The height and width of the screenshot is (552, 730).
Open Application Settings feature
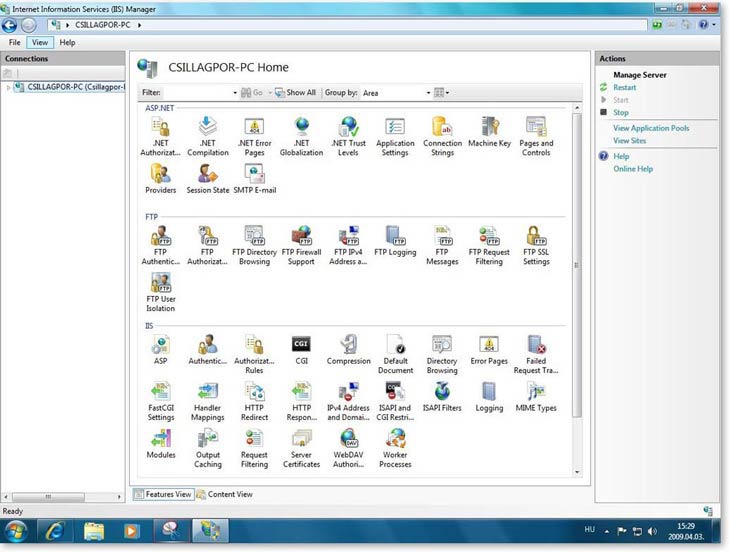pos(395,136)
